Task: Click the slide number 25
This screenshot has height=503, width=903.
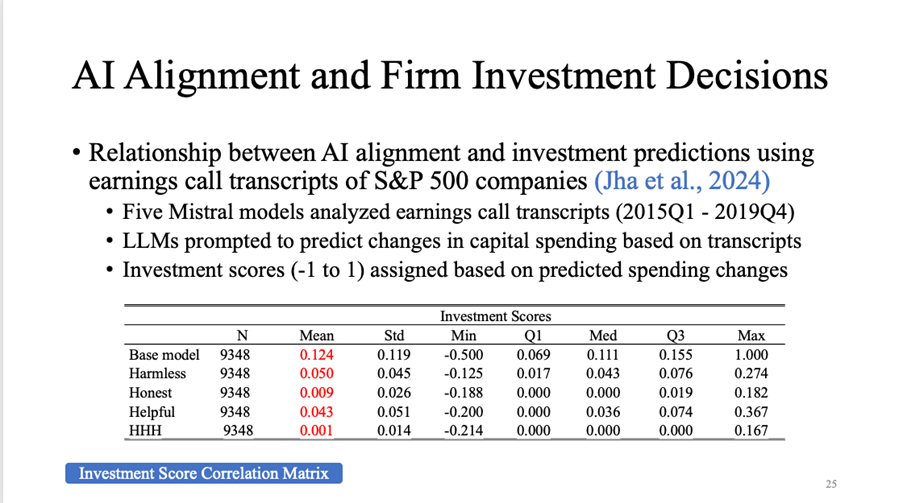Action: (x=831, y=484)
